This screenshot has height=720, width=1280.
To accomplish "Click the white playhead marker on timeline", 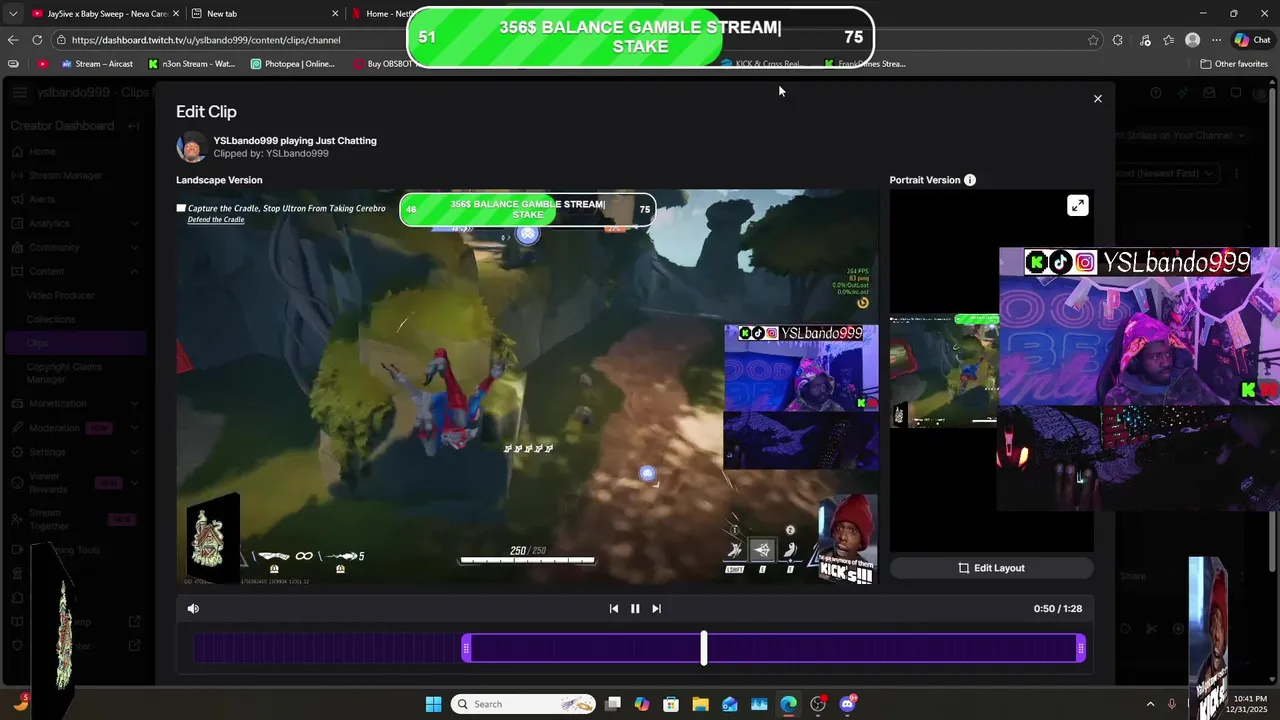I will (x=704, y=648).
